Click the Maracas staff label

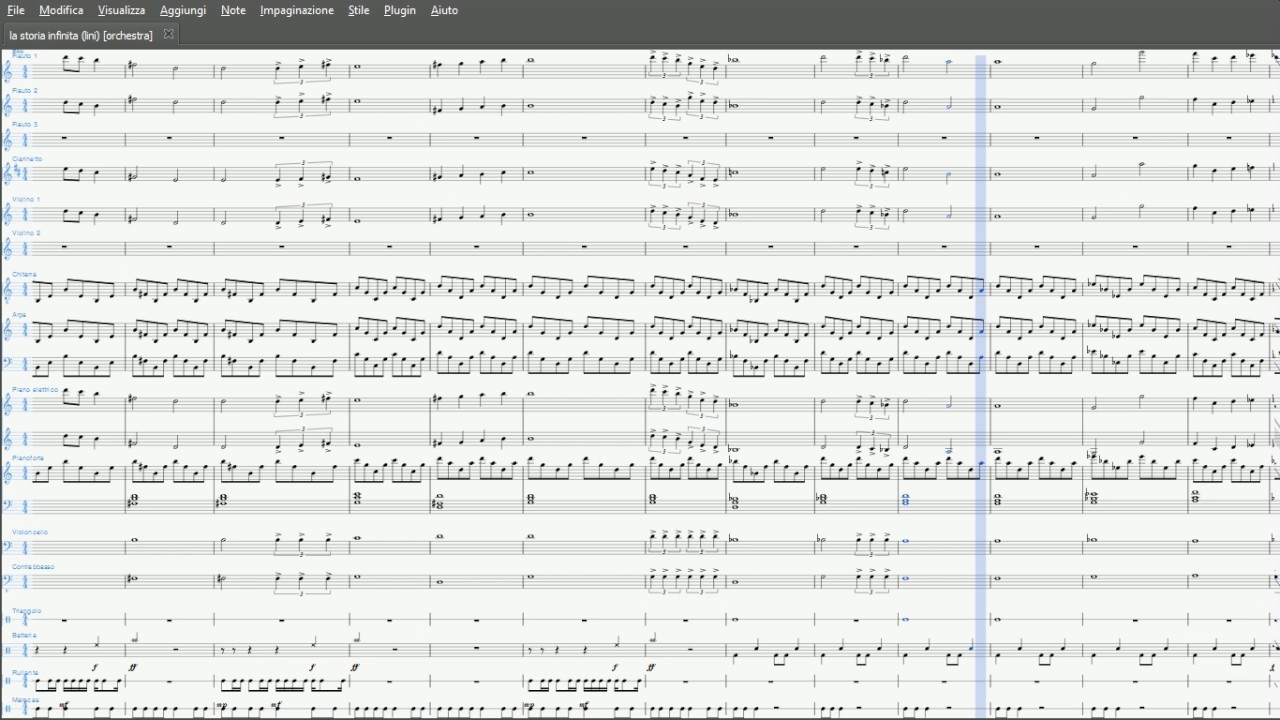tap(26, 700)
